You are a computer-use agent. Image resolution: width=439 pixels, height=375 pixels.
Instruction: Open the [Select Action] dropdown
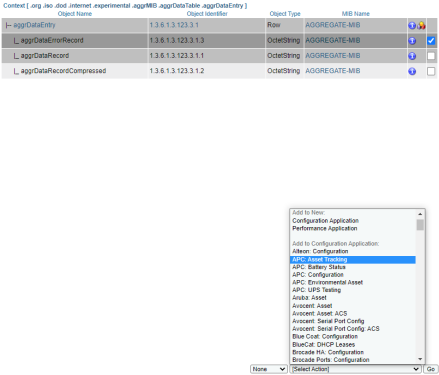pos(355,369)
